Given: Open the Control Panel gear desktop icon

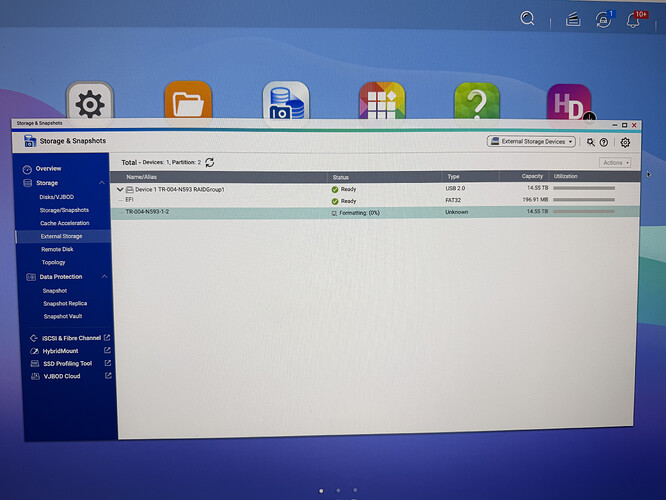Looking at the screenshot, I should point(90,101).
